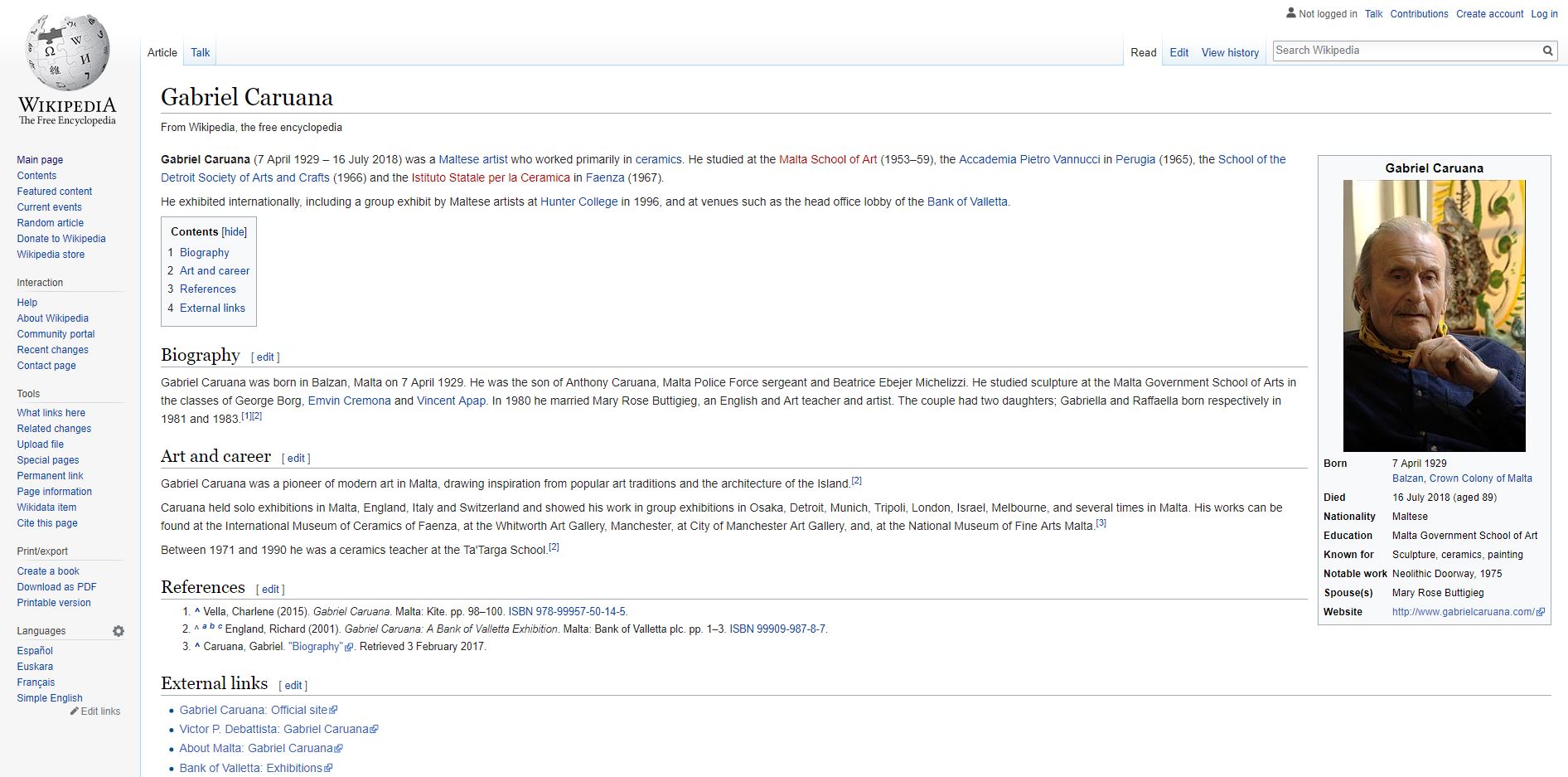The width and height of the screenshot is (1568, 777).
Task: Click the pencil Edit links icon
Action: pyautogui.click(x=75, y=711)
